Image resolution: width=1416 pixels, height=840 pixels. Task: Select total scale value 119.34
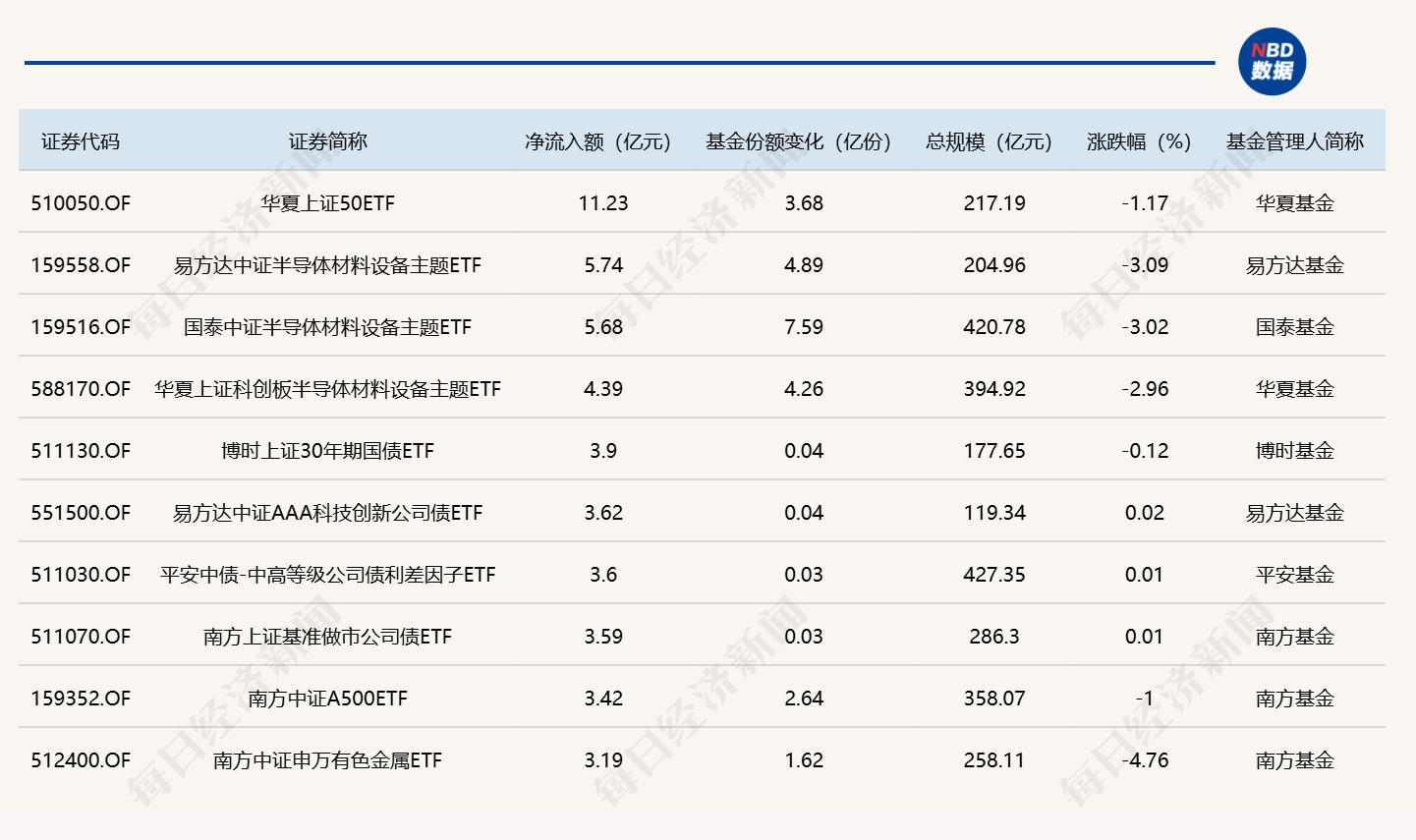994,513
